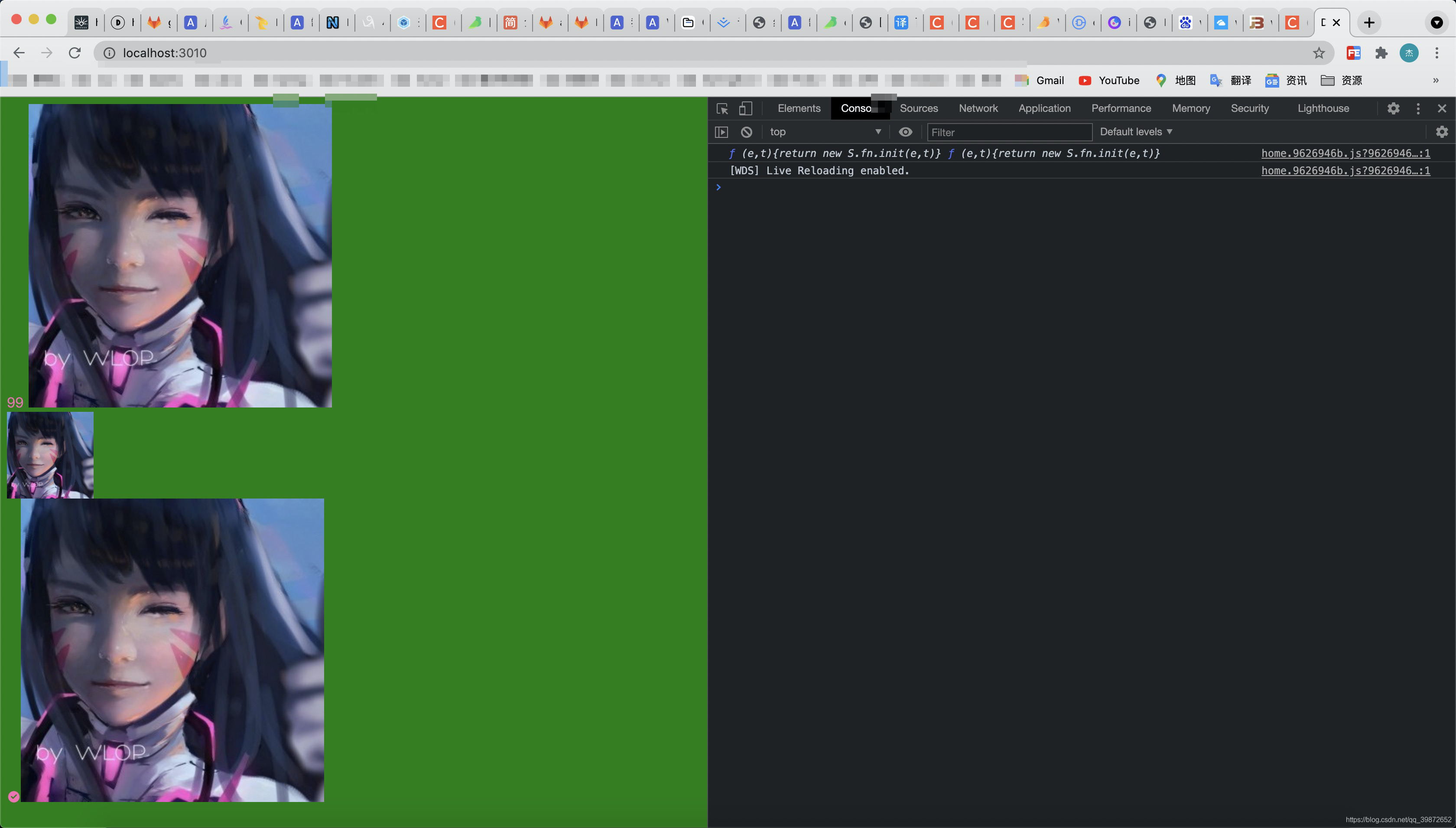Screen dimensions: 1456x828
Task: Clear the console
Action: click(747, 132)
